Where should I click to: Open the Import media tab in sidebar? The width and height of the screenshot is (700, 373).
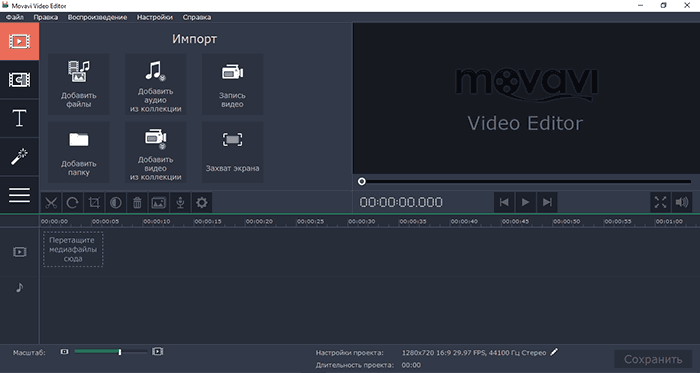pos(19,41)
